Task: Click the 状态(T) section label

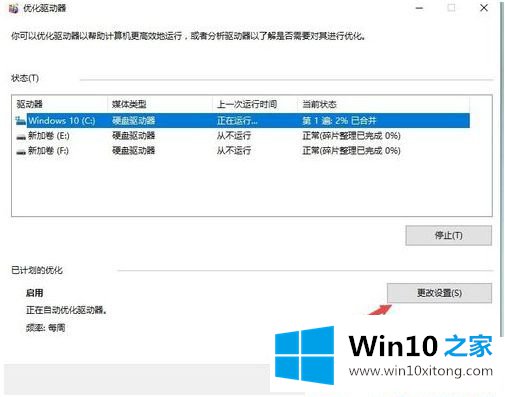Action: tap(25, 78)
